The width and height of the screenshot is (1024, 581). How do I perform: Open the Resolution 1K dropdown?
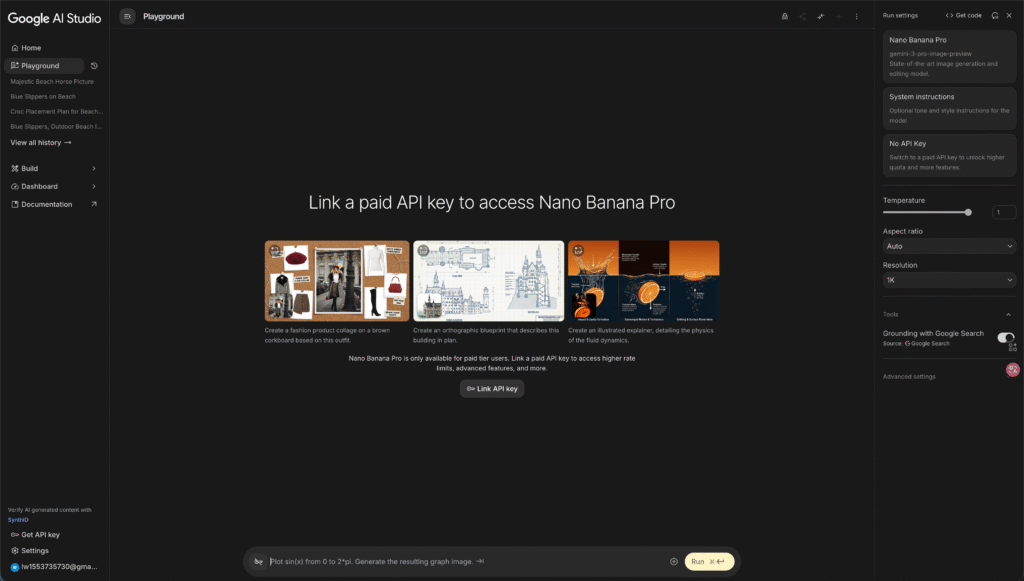(x=949, y=280)
